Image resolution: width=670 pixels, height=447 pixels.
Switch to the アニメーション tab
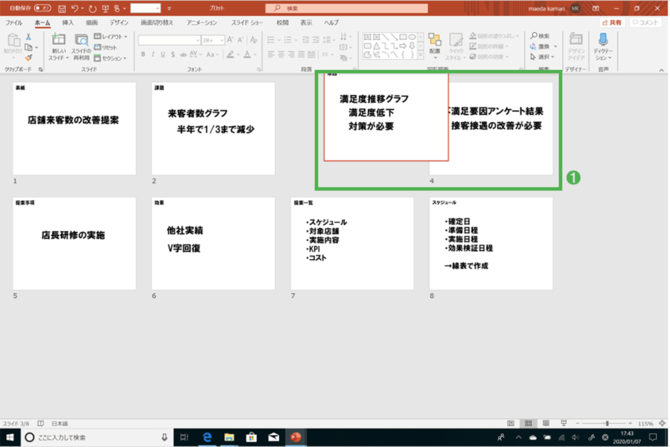tap(202, 23)
